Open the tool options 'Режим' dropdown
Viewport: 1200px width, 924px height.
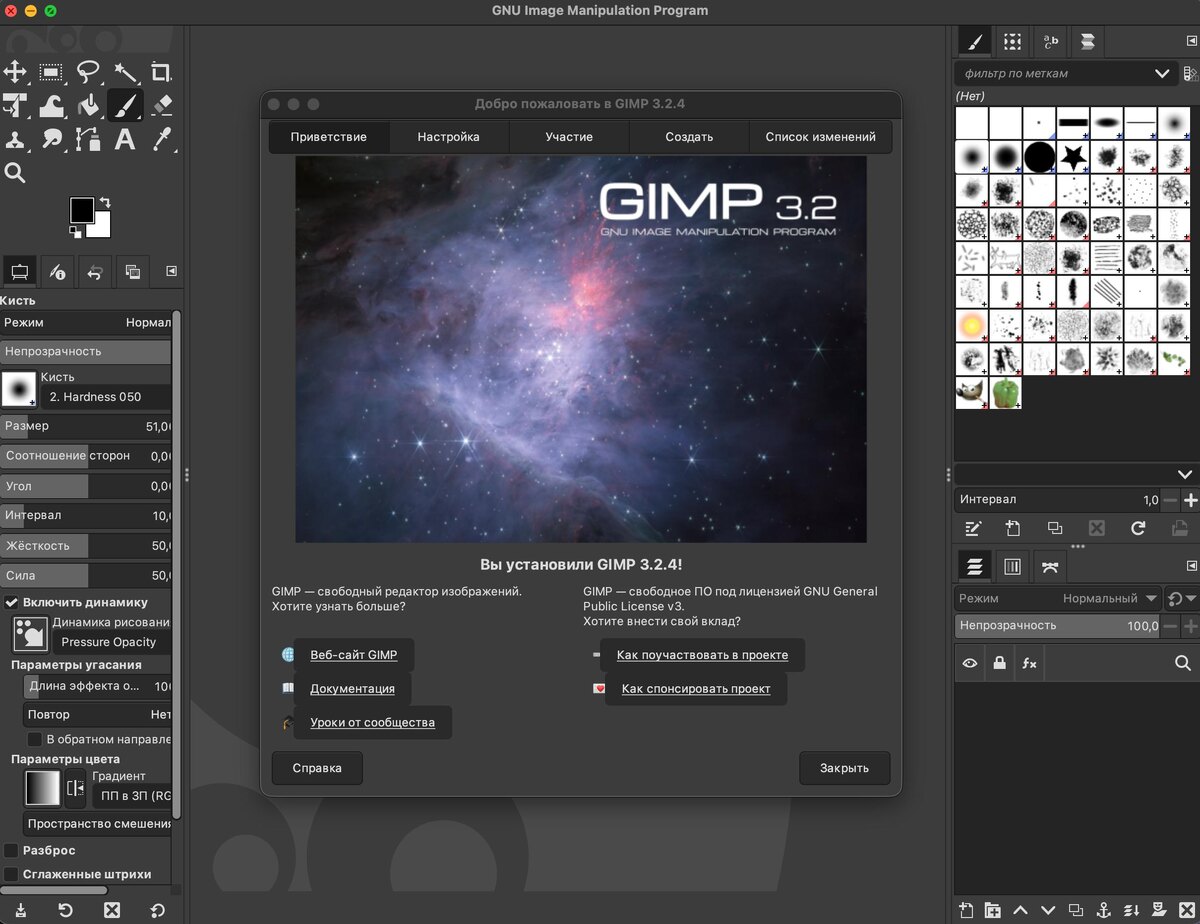86,323
